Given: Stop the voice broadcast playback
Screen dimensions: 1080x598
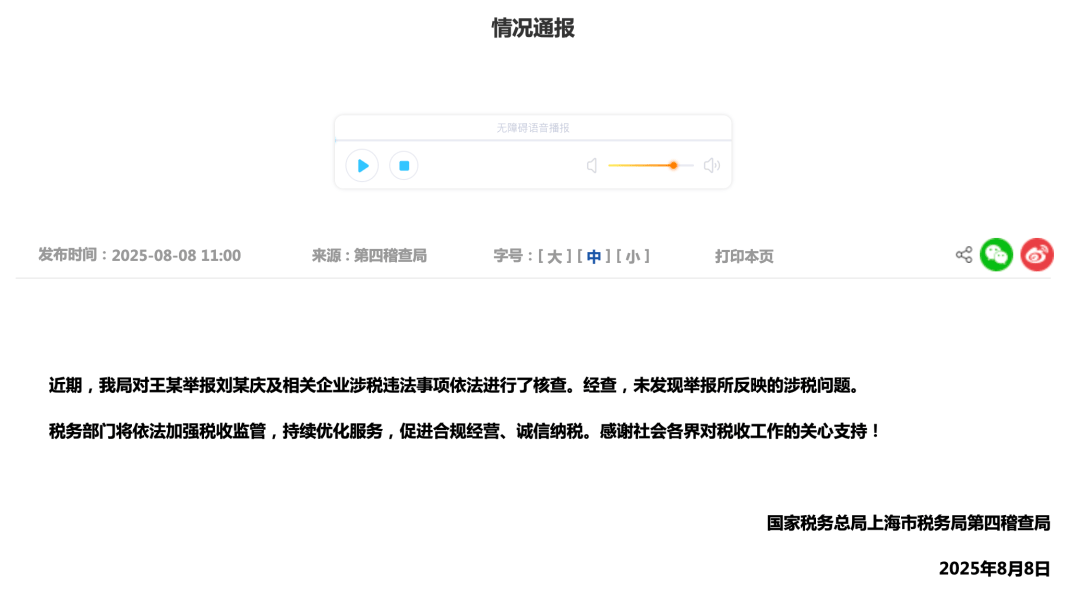Looking at the screenshot, I should point(404,165).
